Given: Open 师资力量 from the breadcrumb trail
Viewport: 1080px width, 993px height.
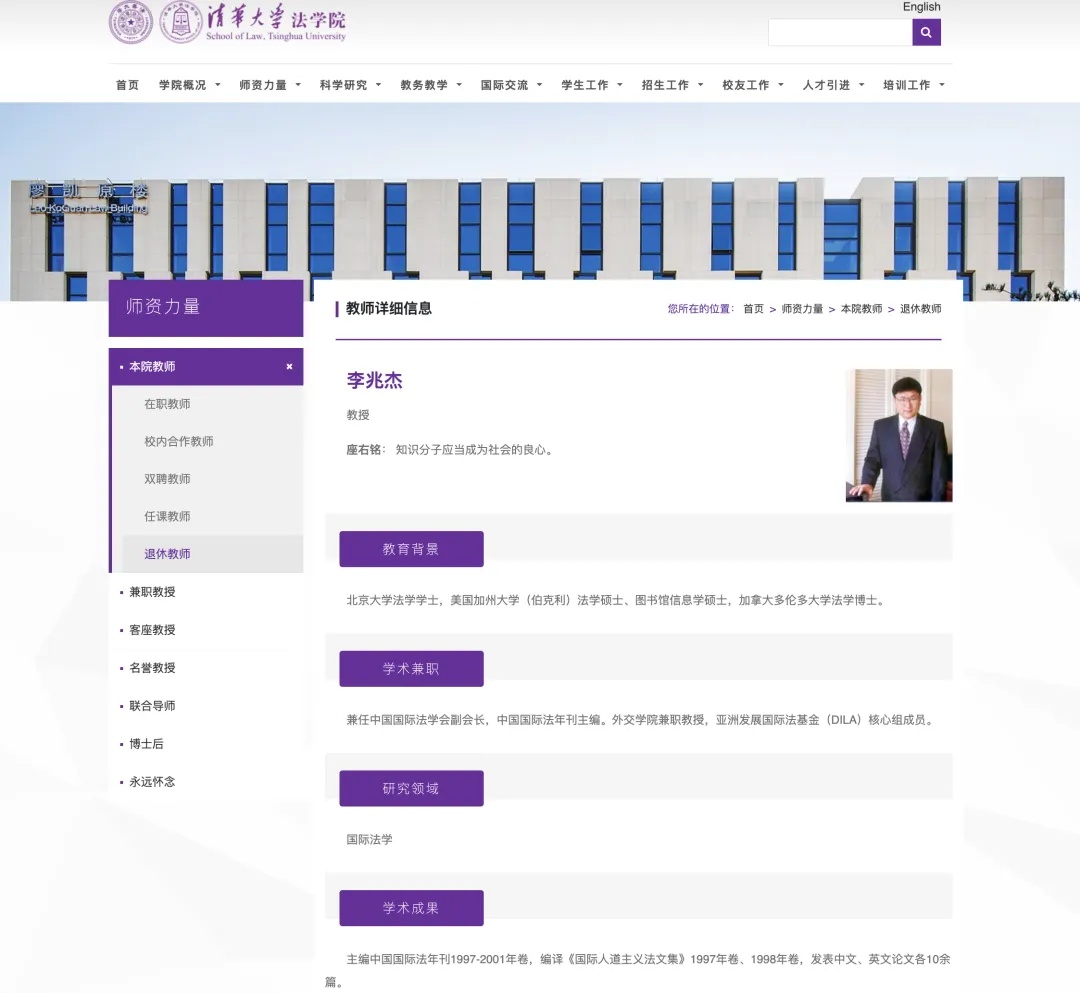Looking at the screenshot, I should point(803,309).
